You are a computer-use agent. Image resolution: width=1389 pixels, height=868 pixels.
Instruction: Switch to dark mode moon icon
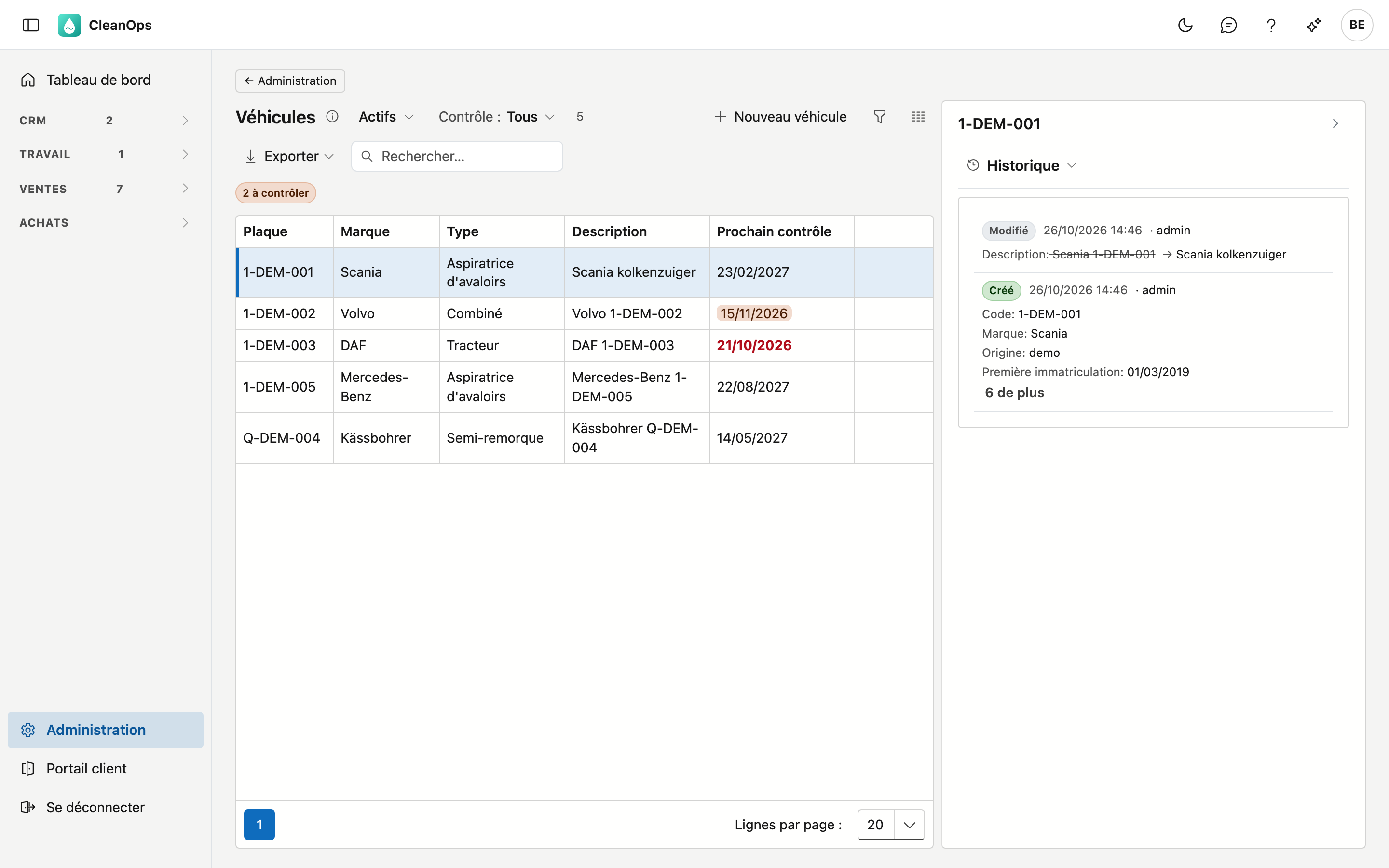click(x=1185, y=25)
